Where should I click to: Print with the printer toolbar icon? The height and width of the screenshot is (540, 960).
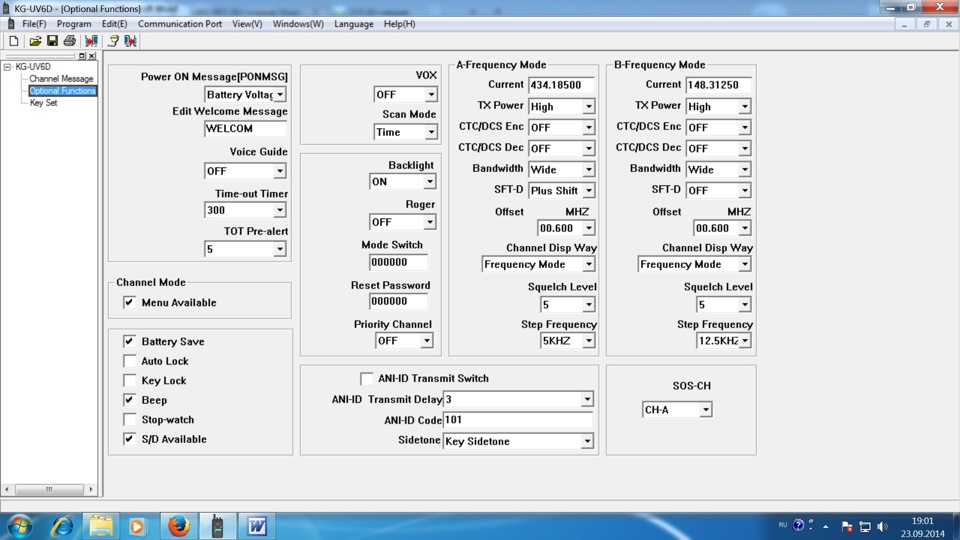(70, 41)
